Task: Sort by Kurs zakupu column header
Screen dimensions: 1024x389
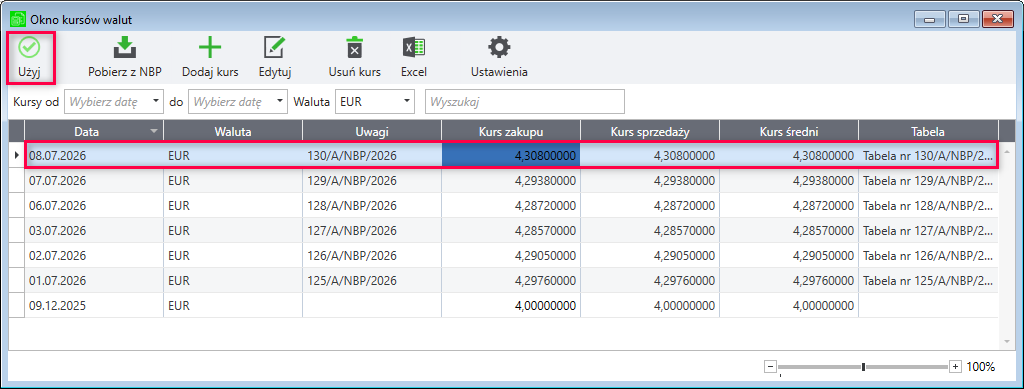Action: pos(511,132)
